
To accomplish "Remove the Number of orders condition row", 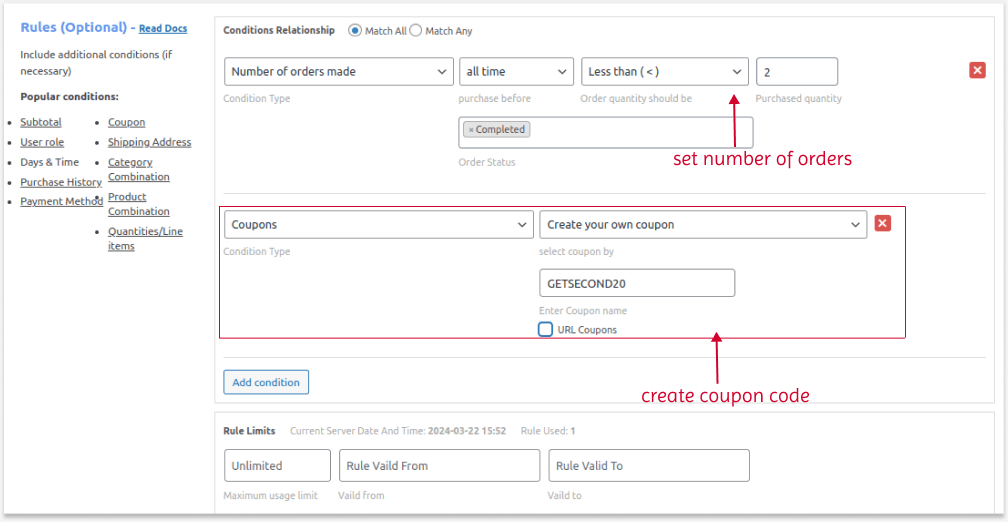I will click(977, 70).
